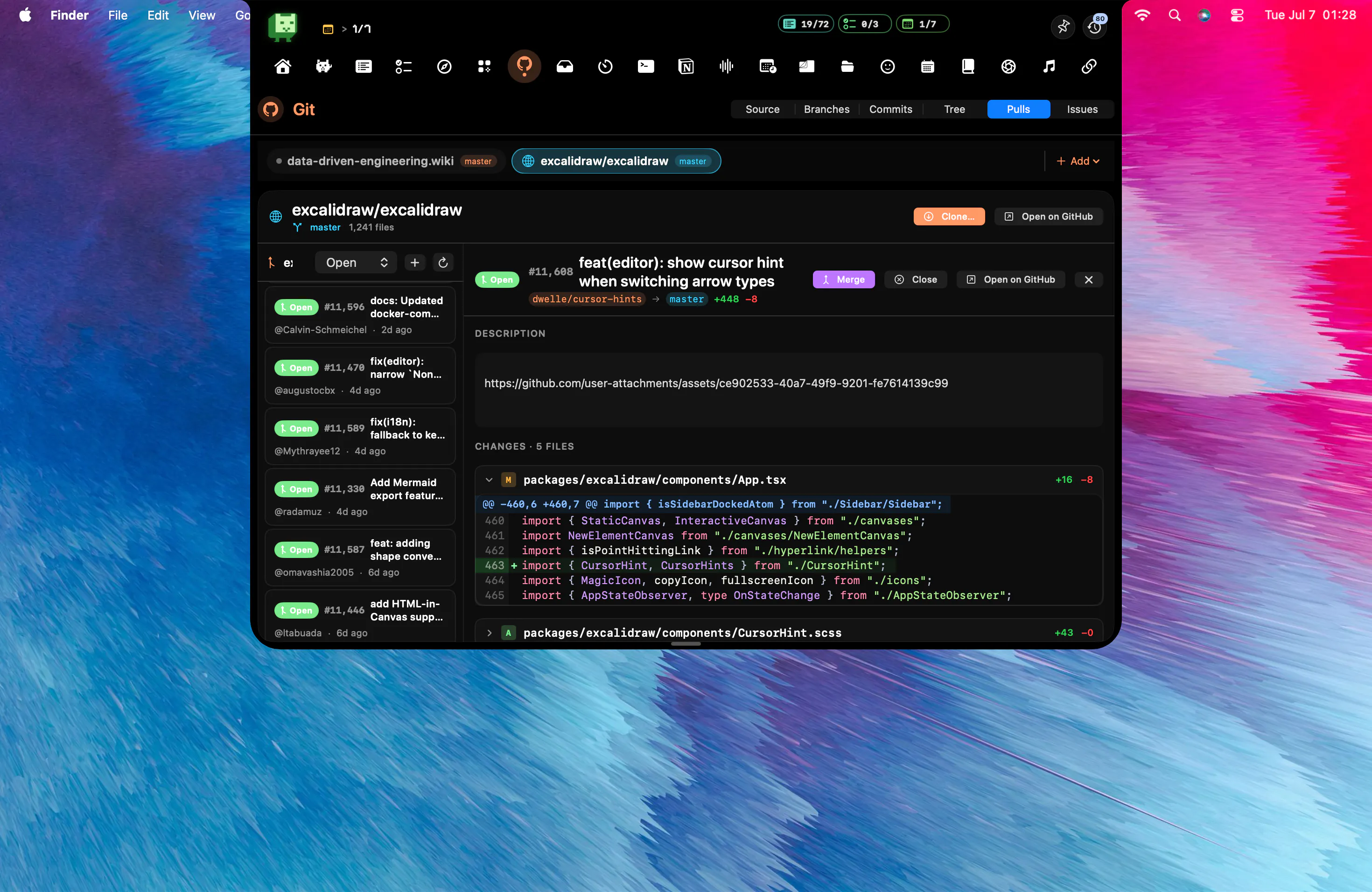Image resolution: width=1372 pixels, height=892 pixels.
Task: Open pull request #11,446 add HTML-in-Canvas
Action: point(360,616)
